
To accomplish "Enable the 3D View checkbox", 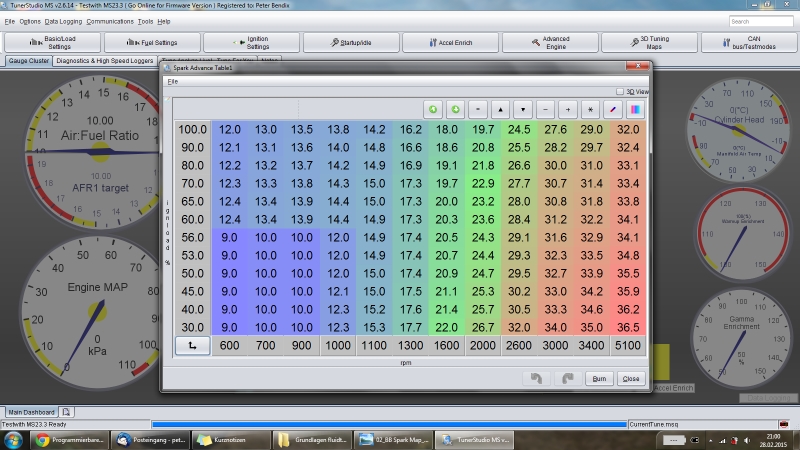I will (x=620, y=90).
